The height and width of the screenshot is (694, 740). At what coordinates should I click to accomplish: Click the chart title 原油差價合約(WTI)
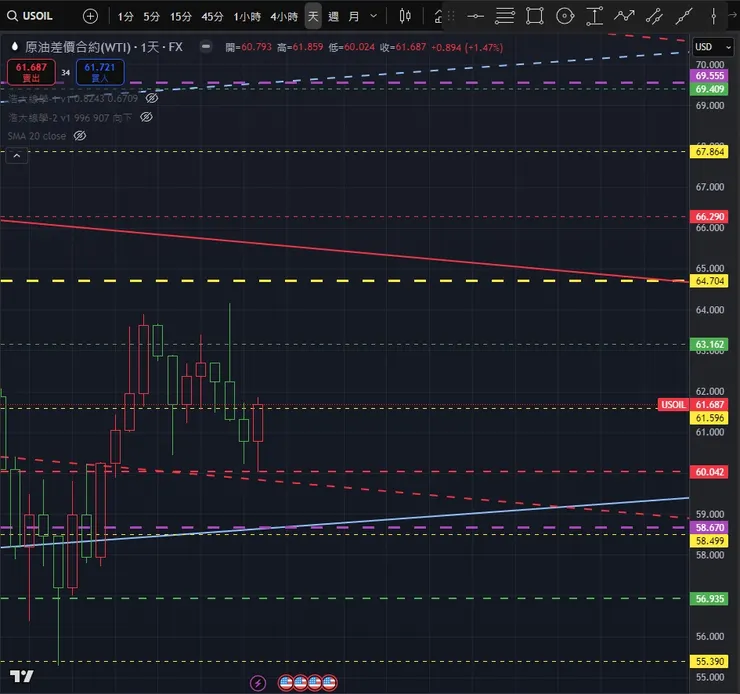pos(78,47)
